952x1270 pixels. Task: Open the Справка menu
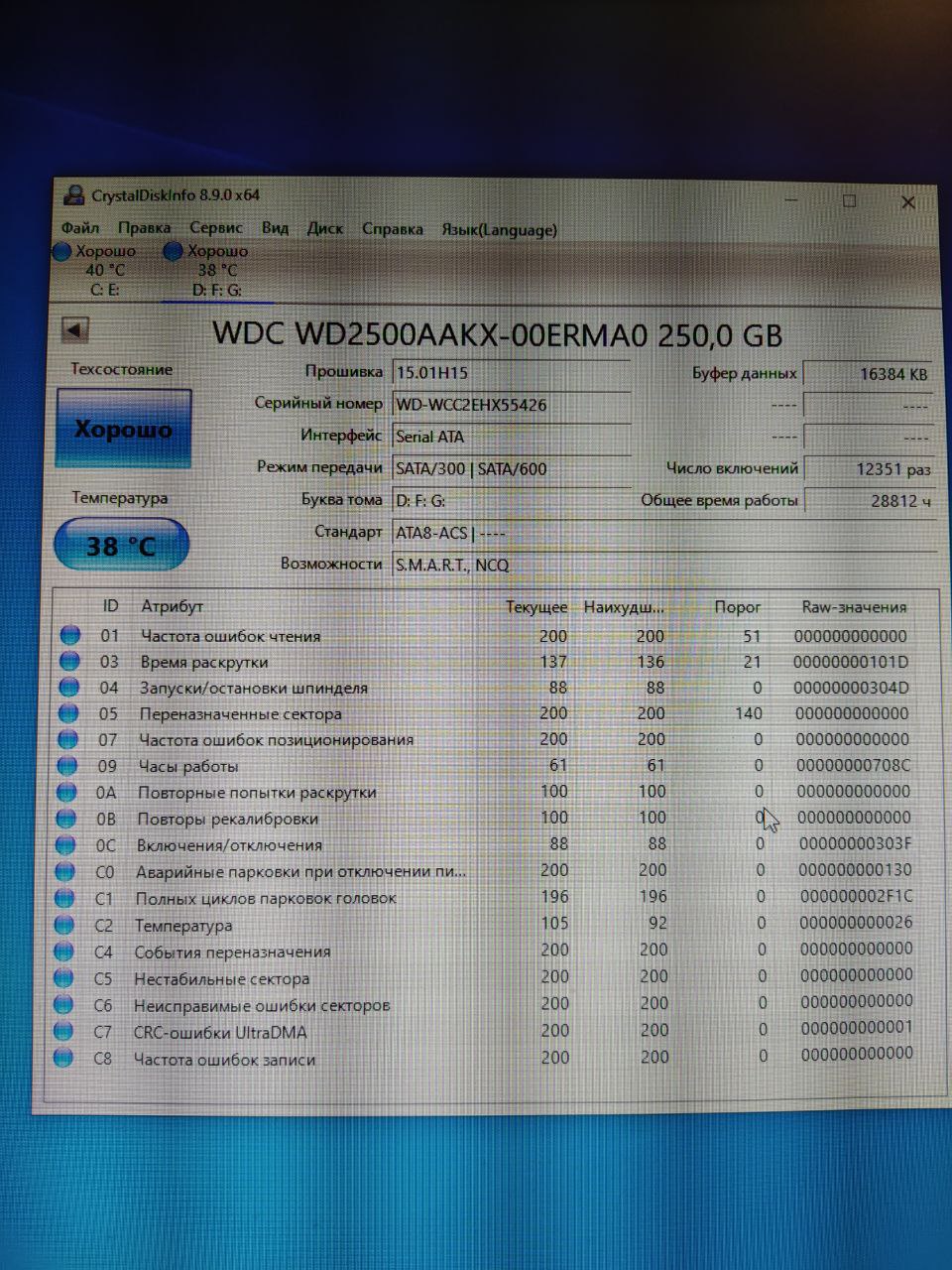(x=392, y=229)
